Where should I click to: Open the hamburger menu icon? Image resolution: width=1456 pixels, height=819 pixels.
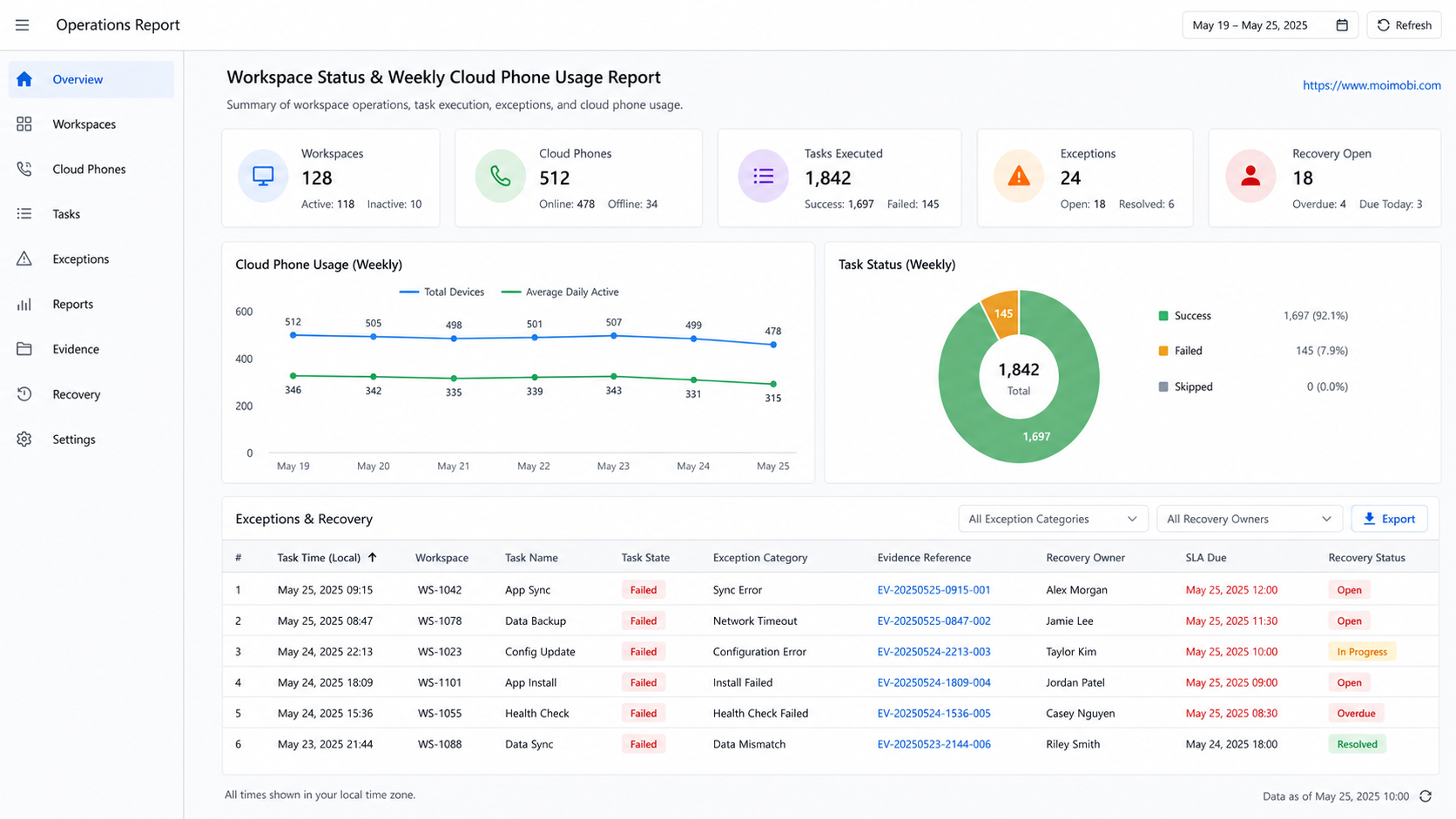point(23,25)
